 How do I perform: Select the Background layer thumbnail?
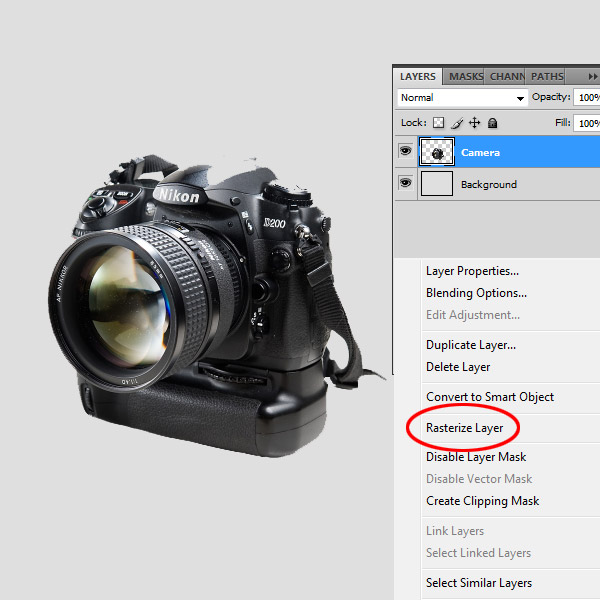tap(437, 184)
